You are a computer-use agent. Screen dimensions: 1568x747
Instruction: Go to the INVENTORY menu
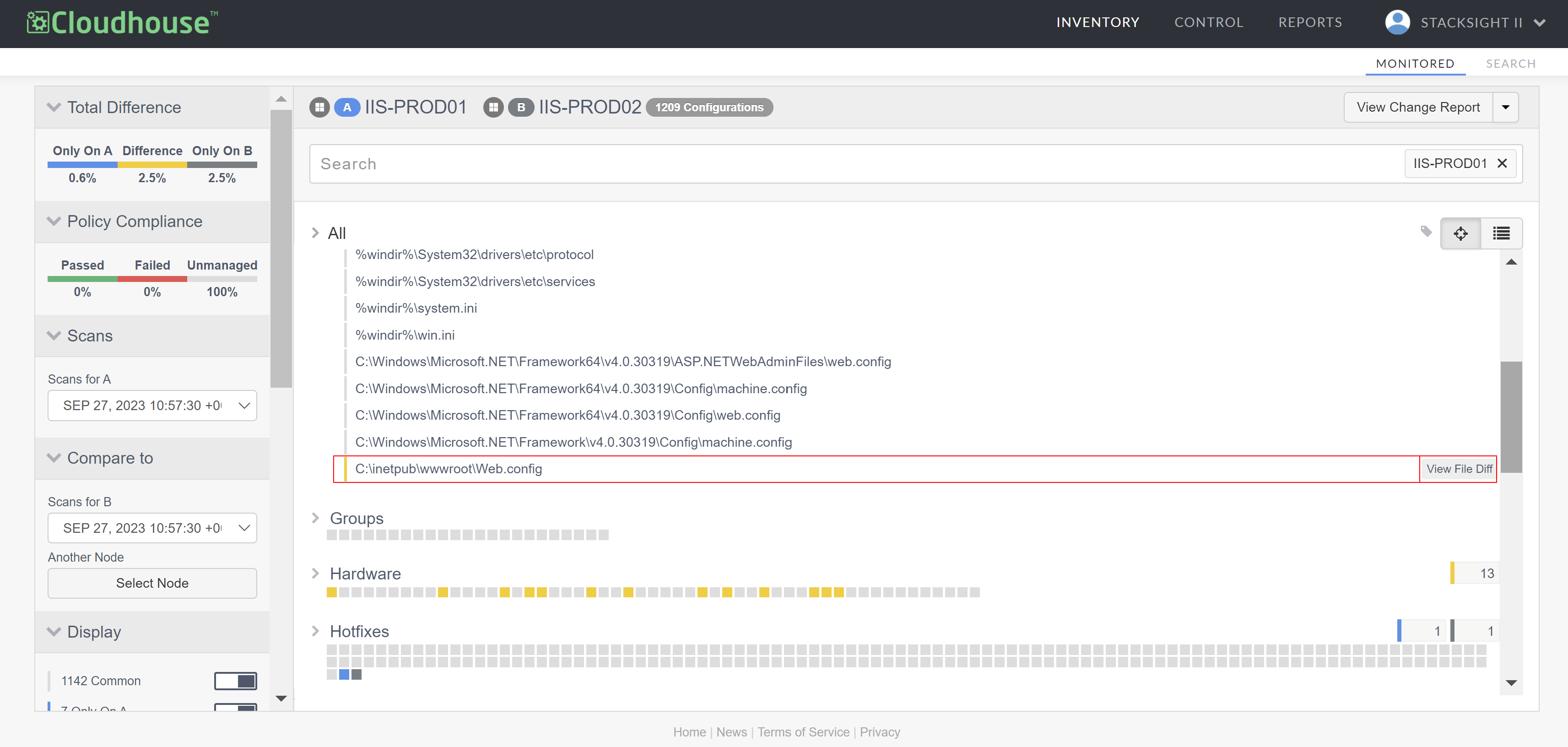point(1098,22)
